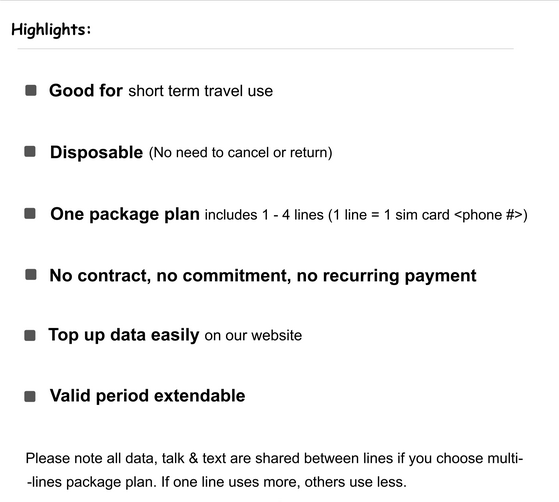Click the square bullet next to Disposable

click(x=30, y=152)
